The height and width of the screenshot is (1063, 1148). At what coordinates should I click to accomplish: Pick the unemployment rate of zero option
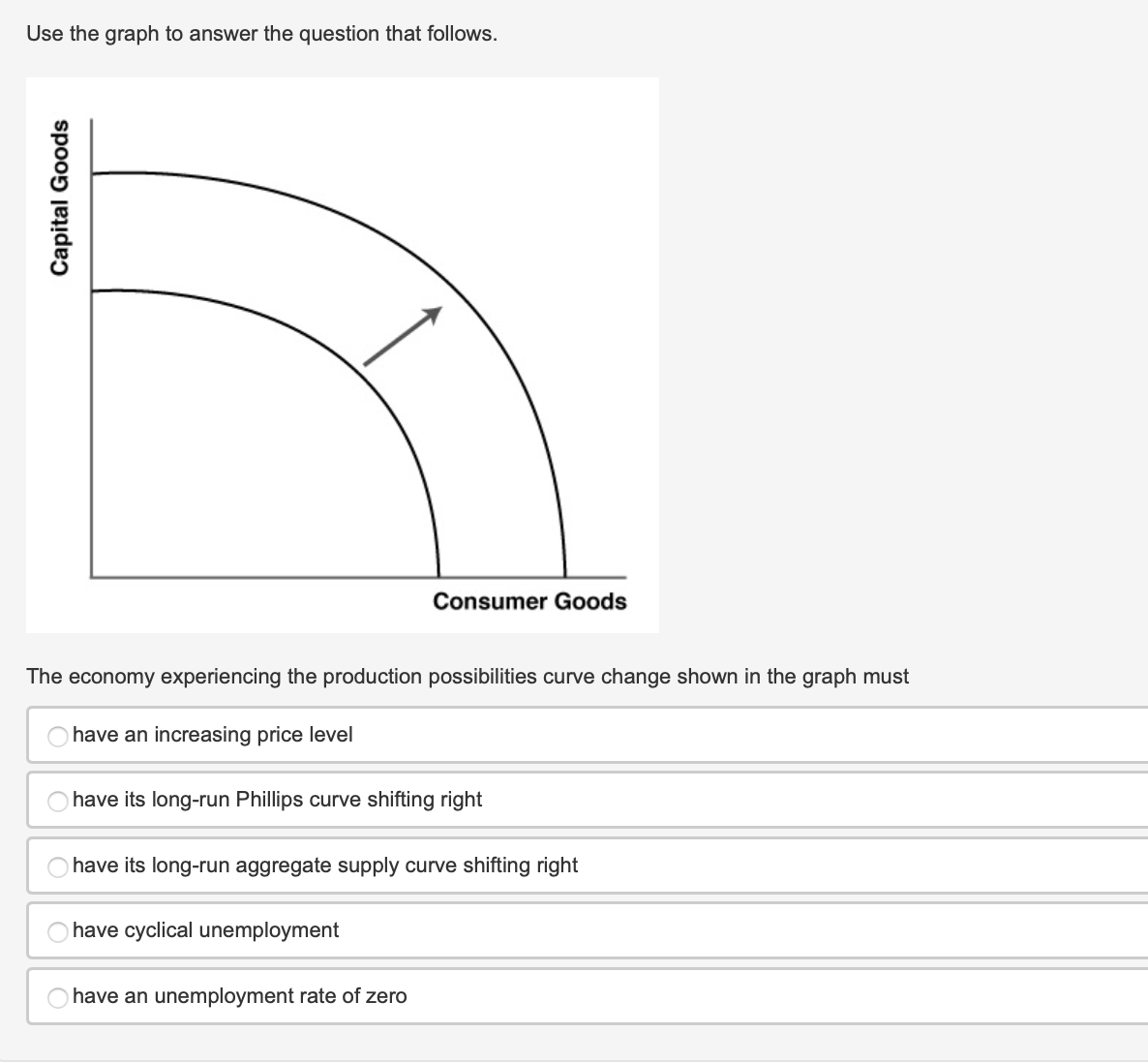(x=57, y=997)
